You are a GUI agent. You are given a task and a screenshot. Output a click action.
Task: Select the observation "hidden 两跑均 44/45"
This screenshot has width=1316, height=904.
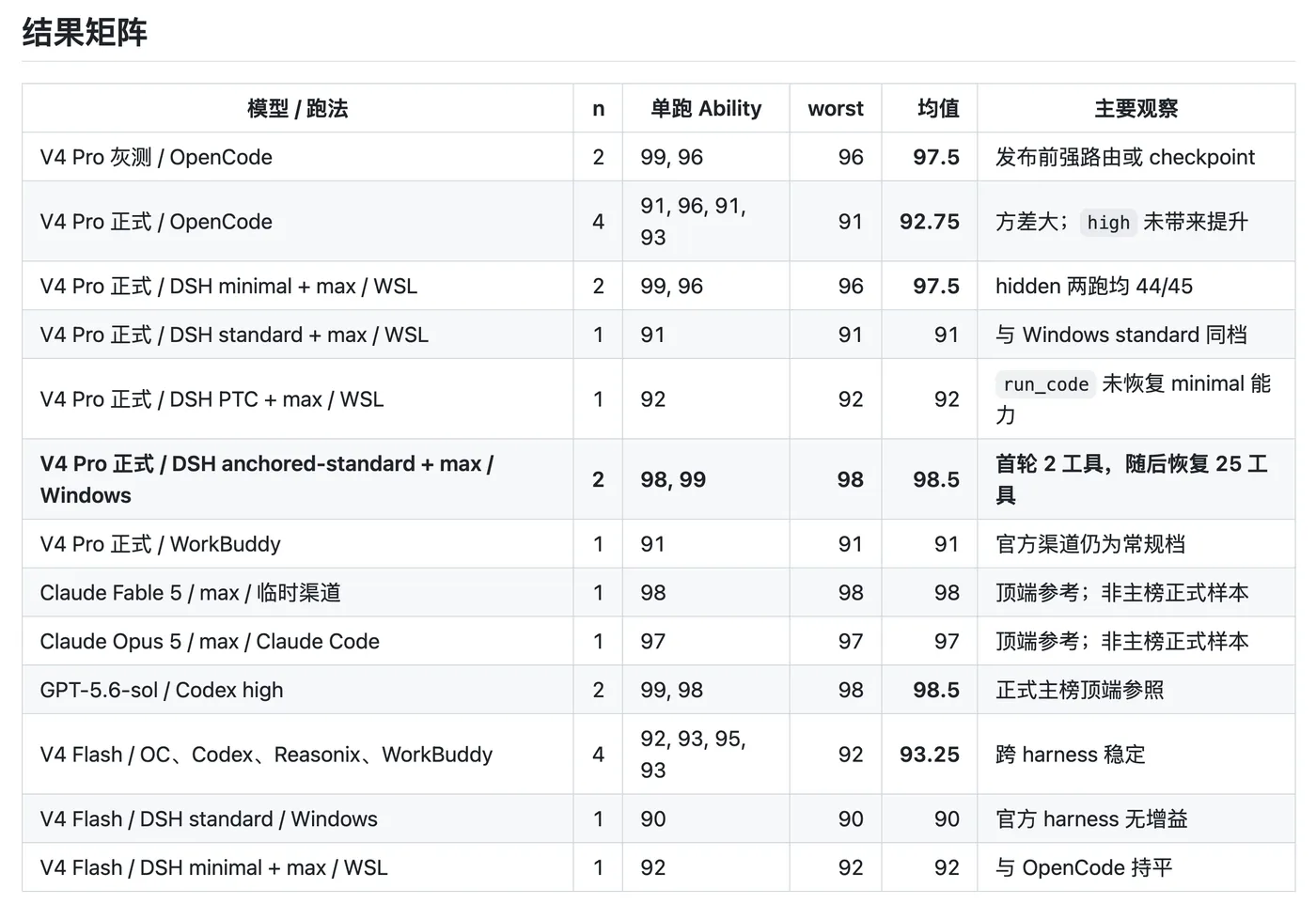pyautogui.click(x=1094, y=286)
